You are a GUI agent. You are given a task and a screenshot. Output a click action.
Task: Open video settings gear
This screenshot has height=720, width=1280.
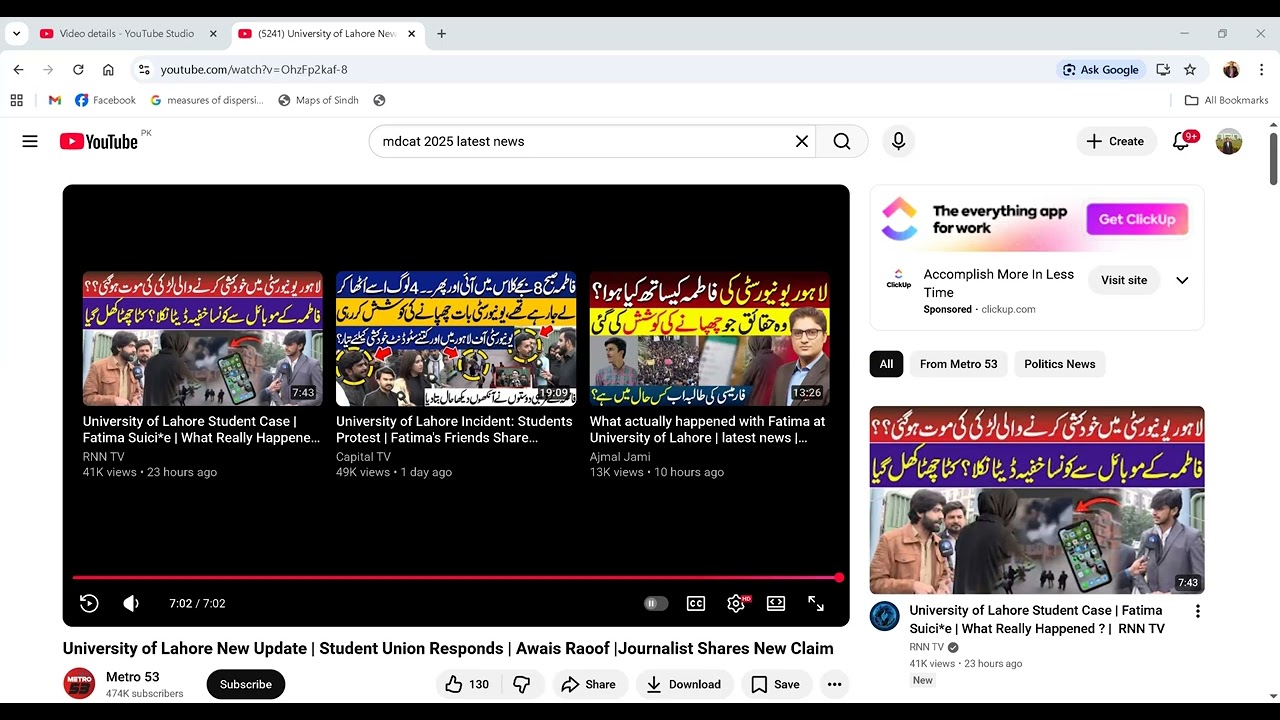coord(736,603)
